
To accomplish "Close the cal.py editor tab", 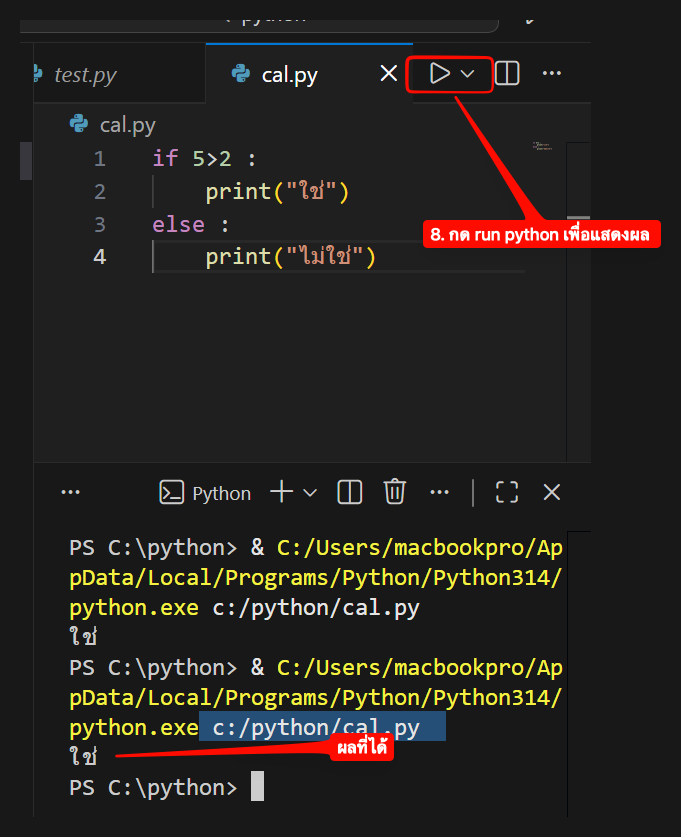I will pyautogui.click(x=389, y=74).
